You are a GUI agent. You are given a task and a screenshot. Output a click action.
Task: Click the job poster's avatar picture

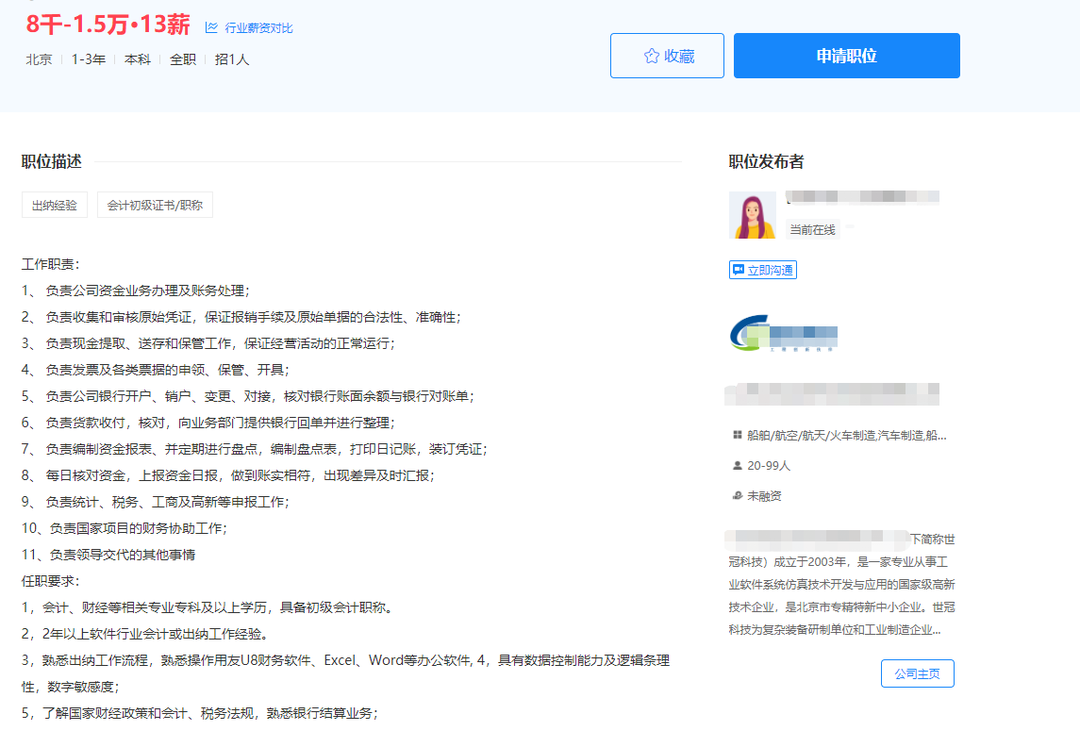pyautogui.click(x=752, y=215)
